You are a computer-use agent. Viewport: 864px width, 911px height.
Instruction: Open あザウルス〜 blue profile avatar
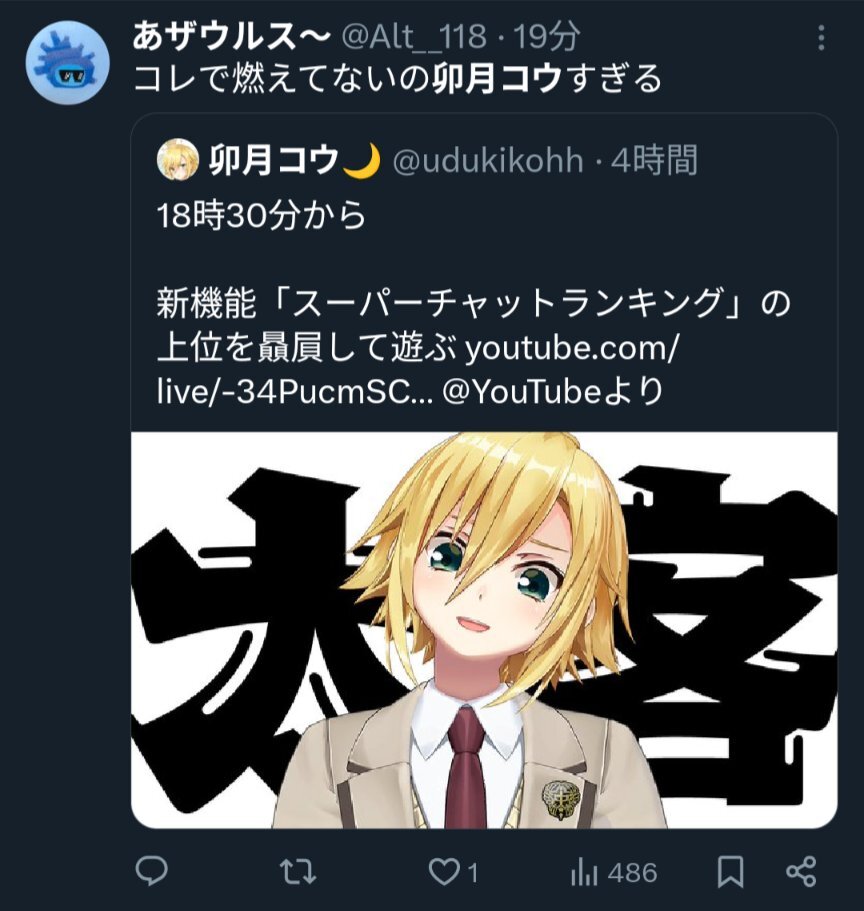click(x=68, y=62)
